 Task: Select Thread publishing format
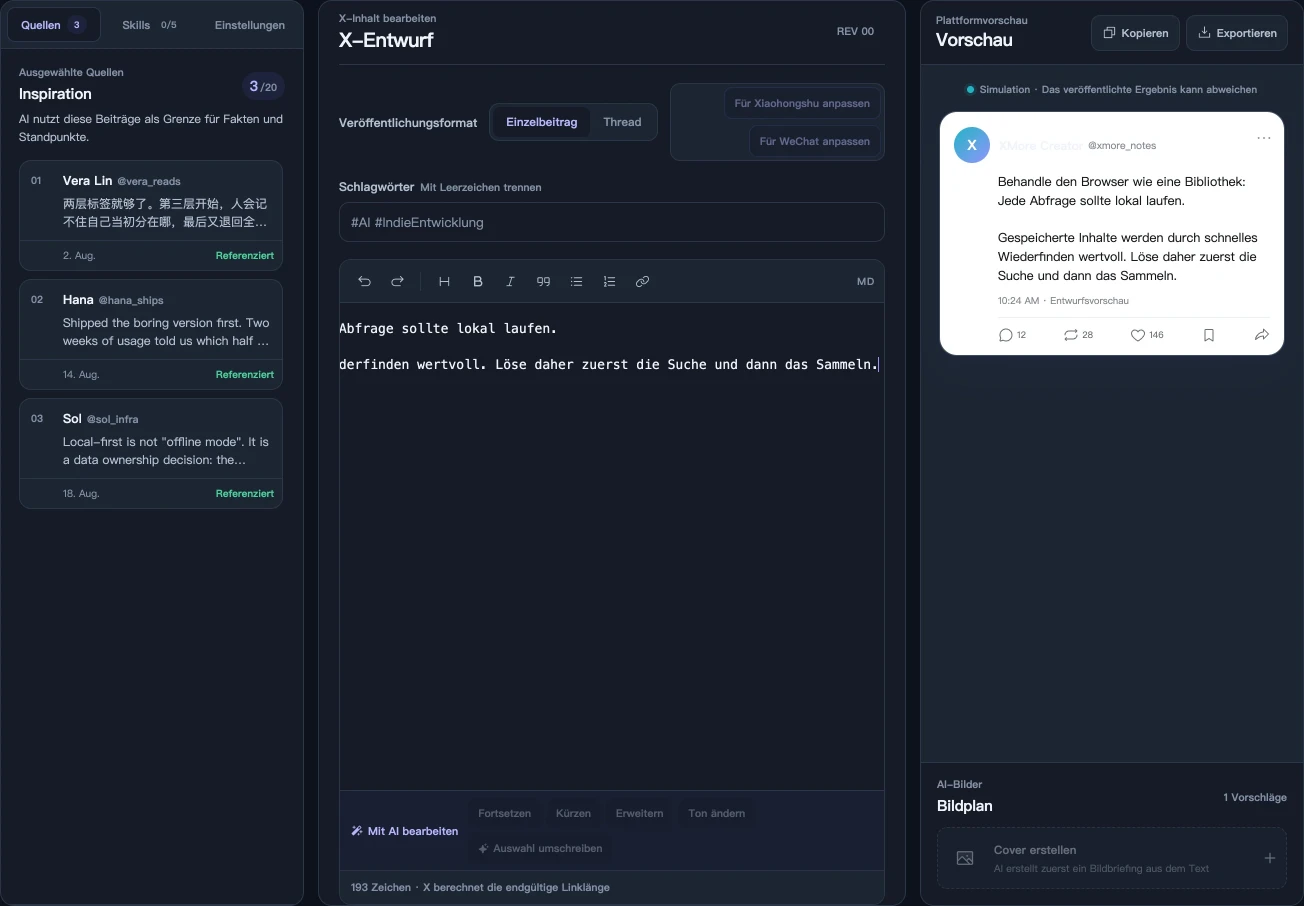pos(622,122)
